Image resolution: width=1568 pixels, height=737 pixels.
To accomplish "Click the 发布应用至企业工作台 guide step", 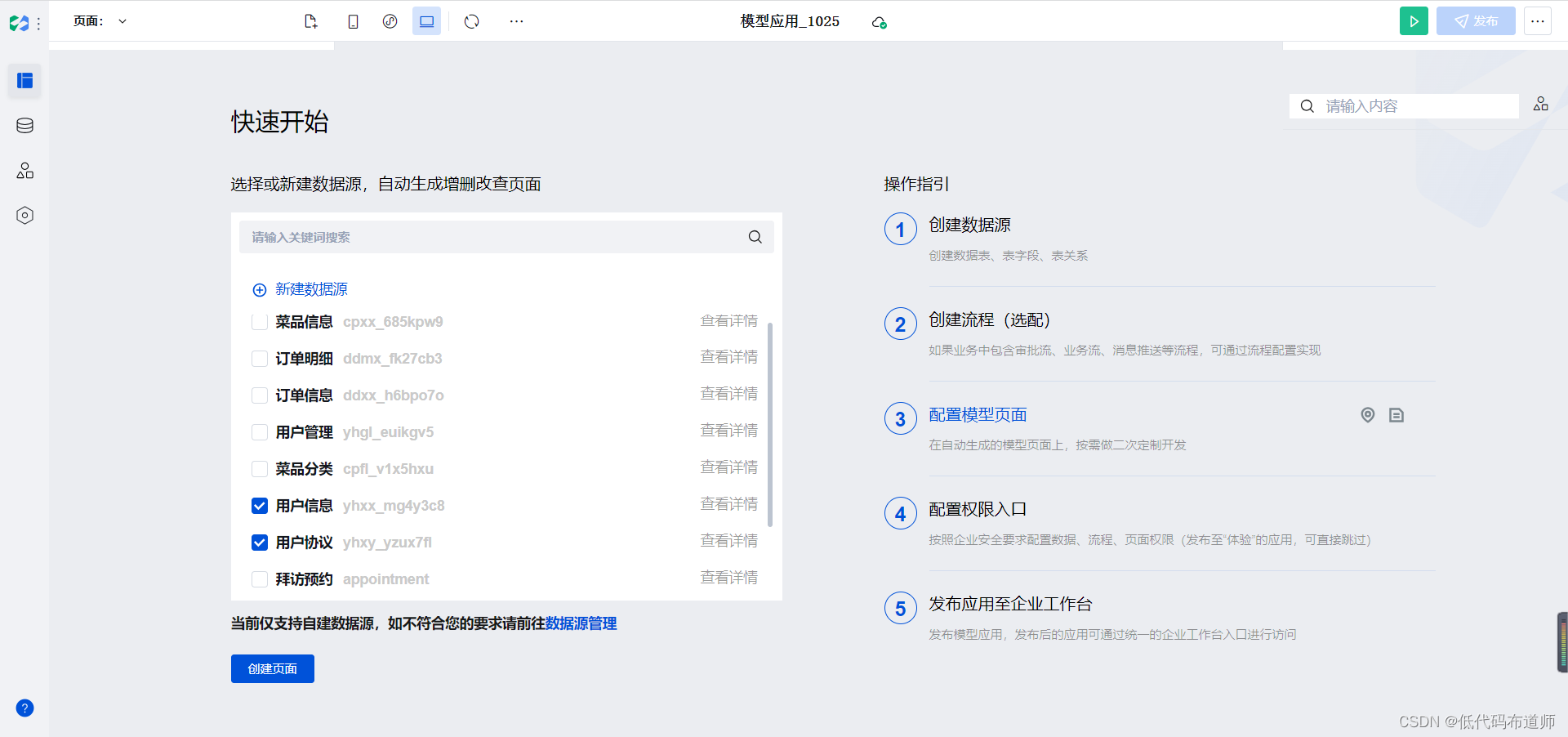I will tap(1010, 604).
